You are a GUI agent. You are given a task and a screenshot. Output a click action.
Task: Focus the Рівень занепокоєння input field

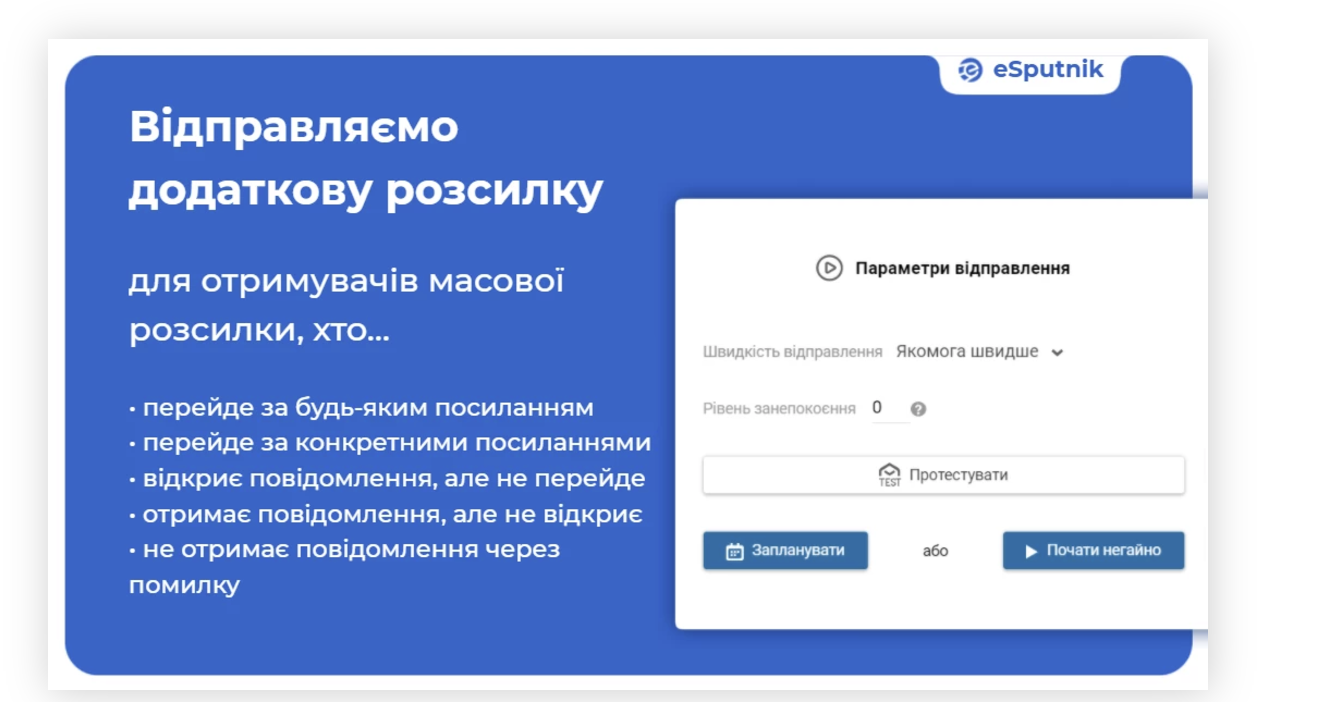pos(889,408)
